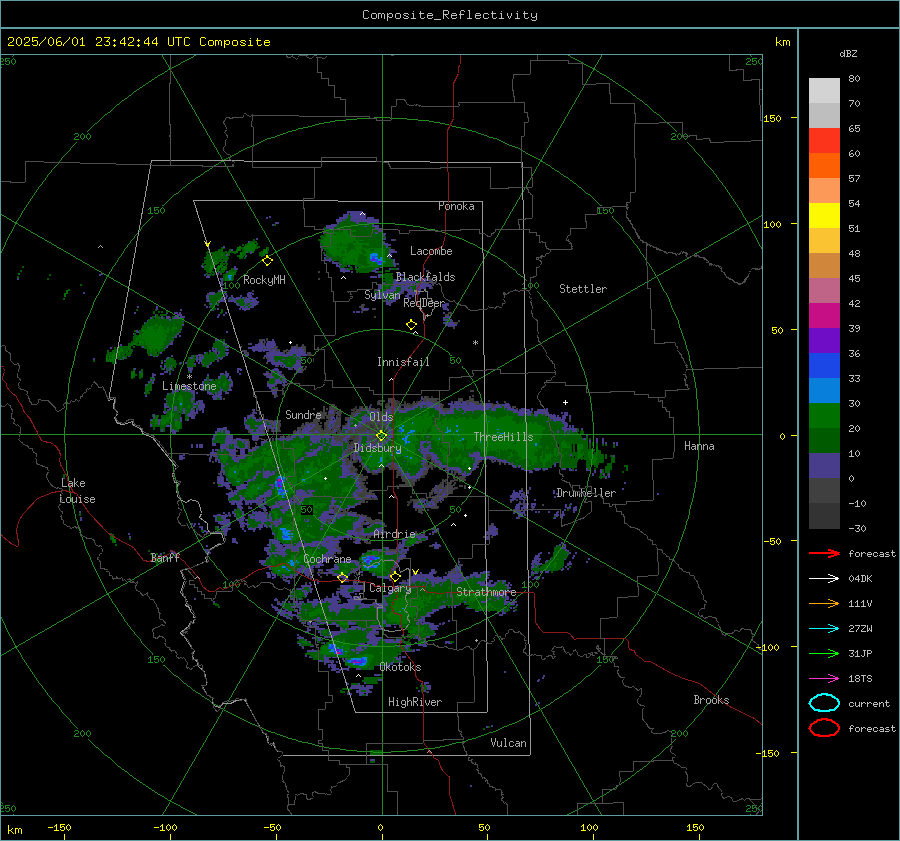Click the Ponoka city label
This screenshot has width=900, height=841.
point(456,206)
